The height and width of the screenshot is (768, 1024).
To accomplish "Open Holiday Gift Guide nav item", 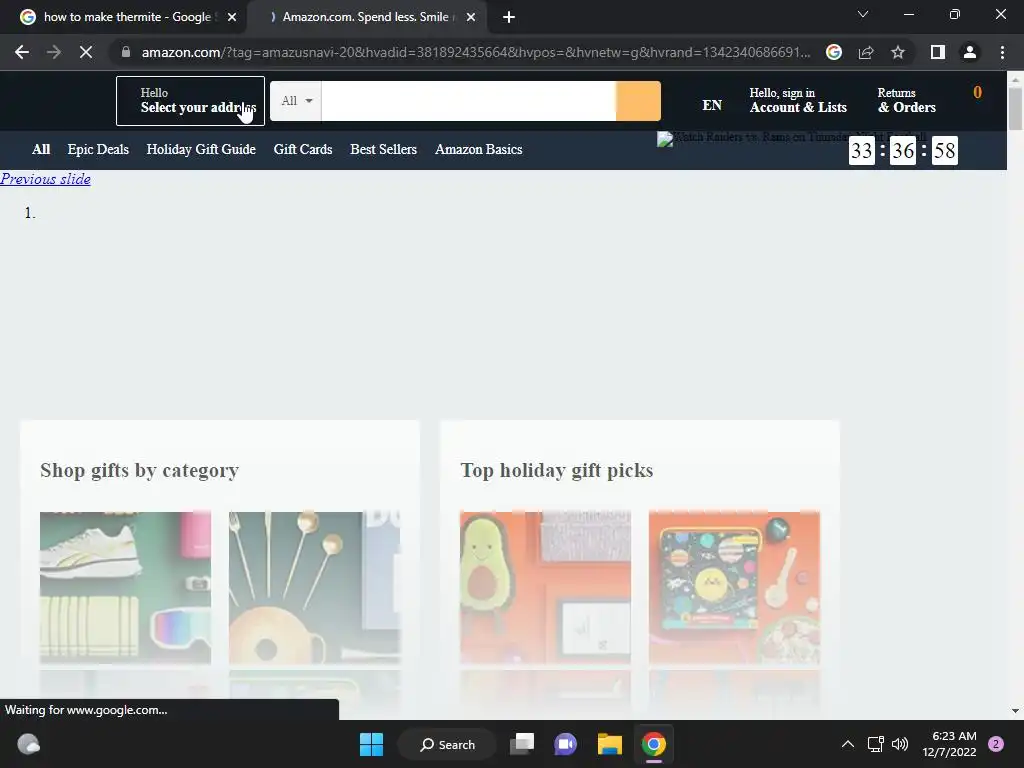I will click(201, 150).
